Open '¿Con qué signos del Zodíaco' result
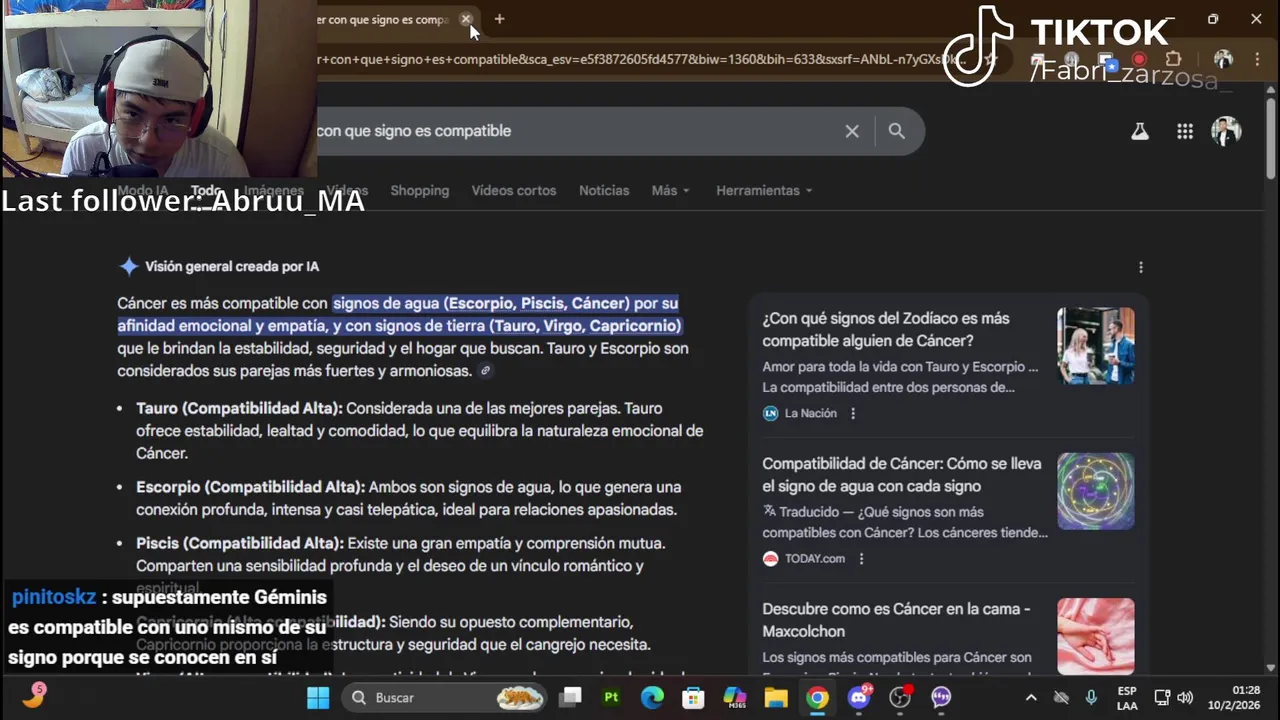1280x720 pixels. pos(885,329)
